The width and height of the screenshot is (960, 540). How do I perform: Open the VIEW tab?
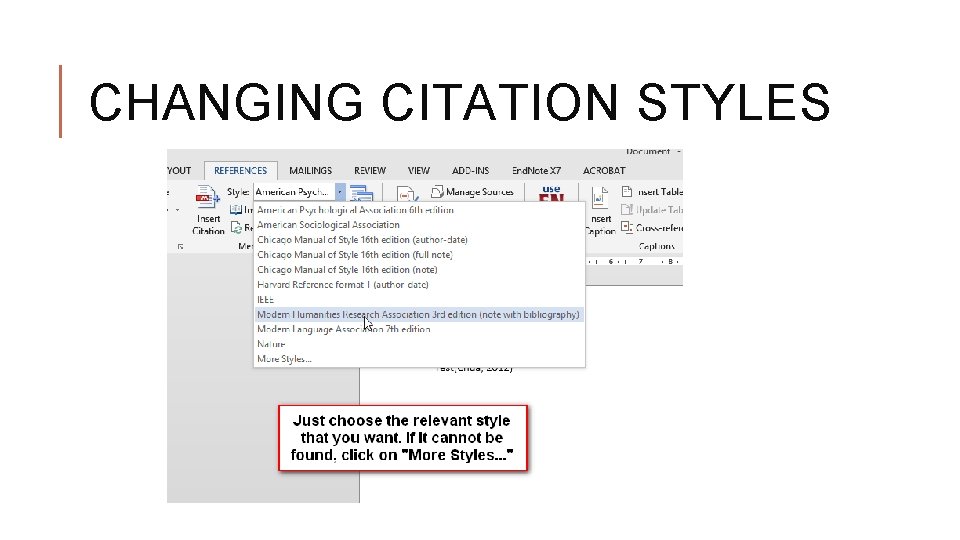click(x=419, y=171)
